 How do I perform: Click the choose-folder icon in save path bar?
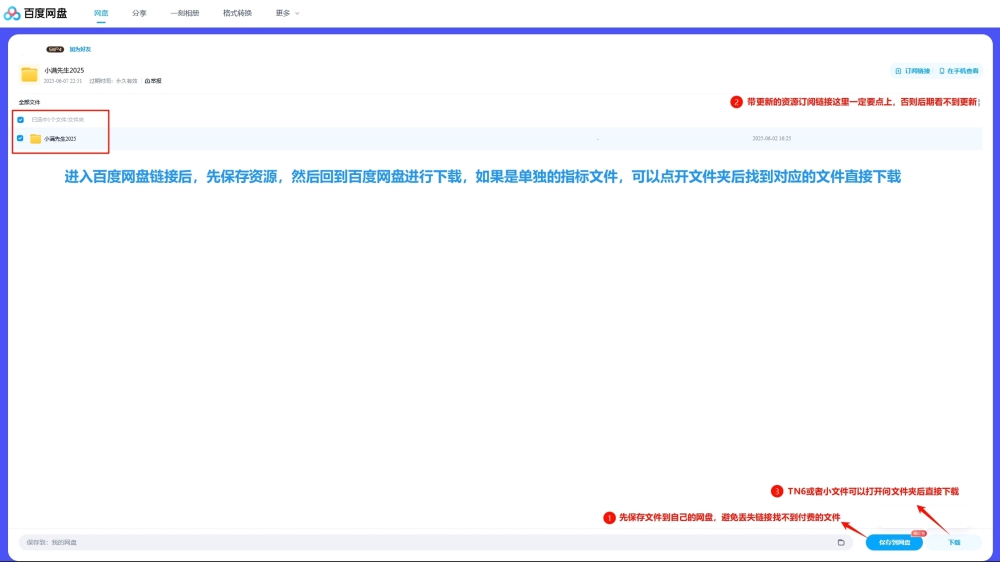841,542
